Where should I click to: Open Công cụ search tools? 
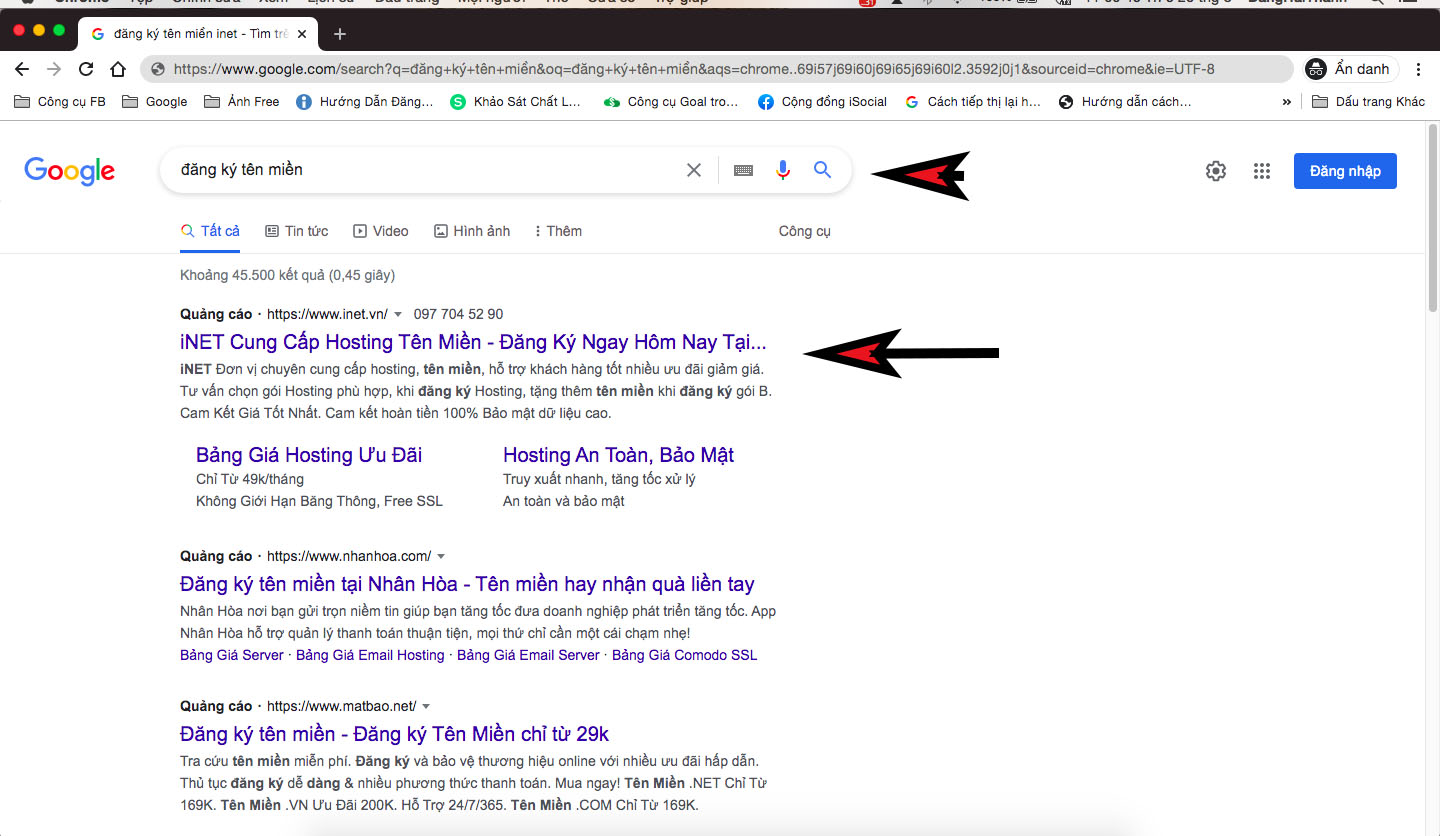(x=805, y=231)
